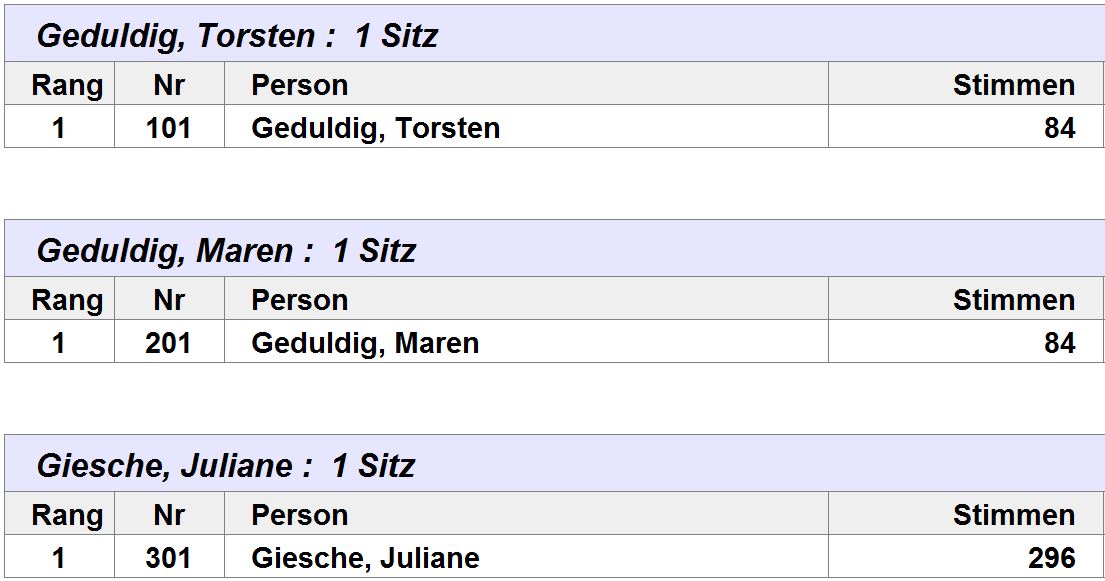The width and height of the screenshot is (1105, 581).
Task: Click Person header in Torsten's table
Action: pyautogui.click(x=300, y=85)
